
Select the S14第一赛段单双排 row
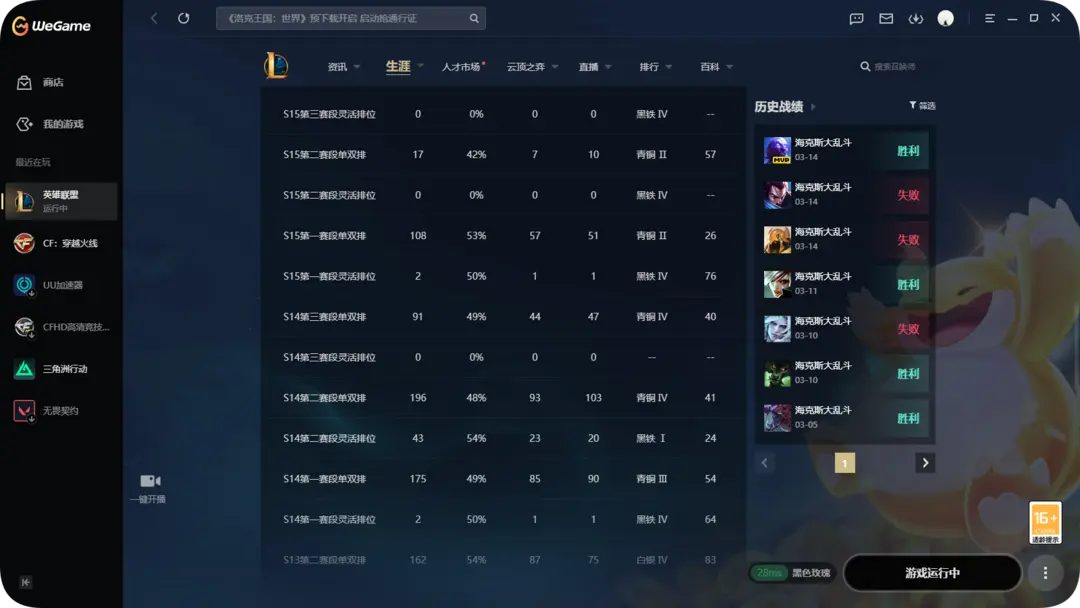click(x=503, y=479)
